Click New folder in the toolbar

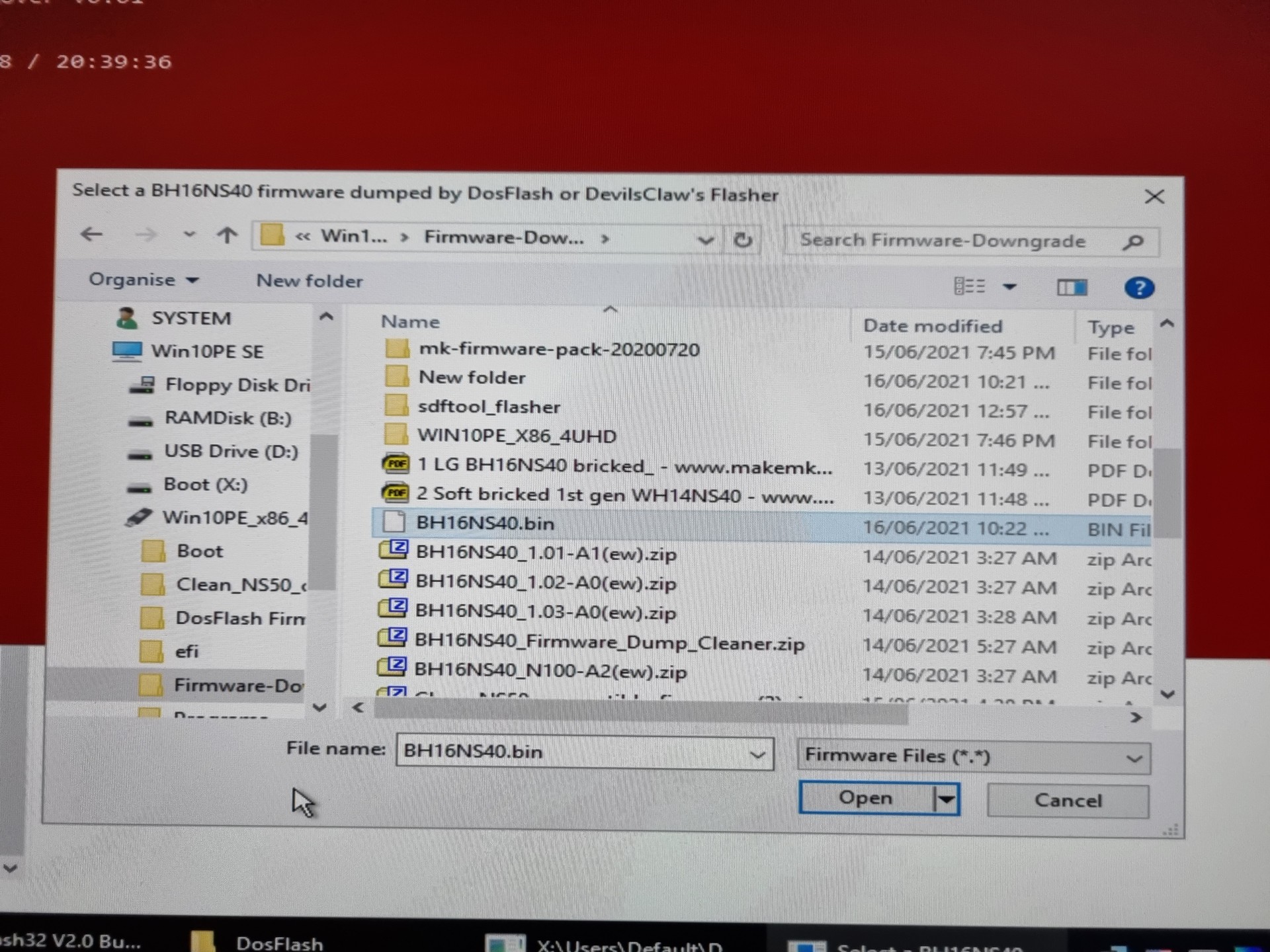tap(309, 281)
